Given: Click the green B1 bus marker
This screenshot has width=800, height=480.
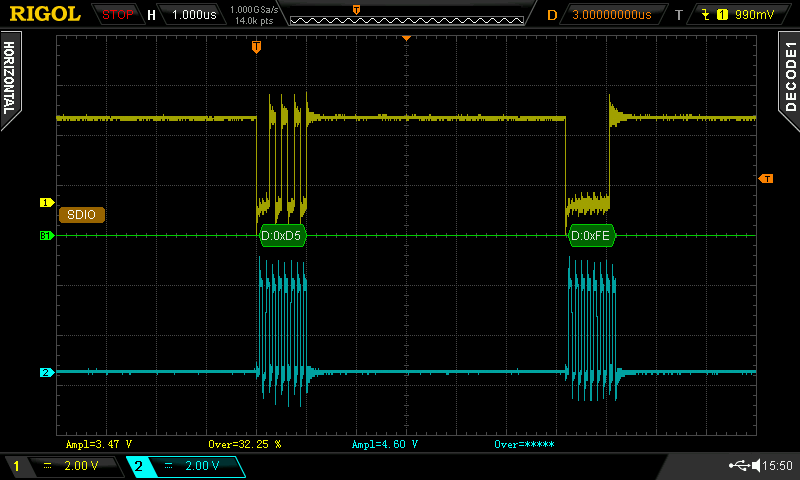Looking at the screenshot, I should pyautogui.click(x=45, y=236).
